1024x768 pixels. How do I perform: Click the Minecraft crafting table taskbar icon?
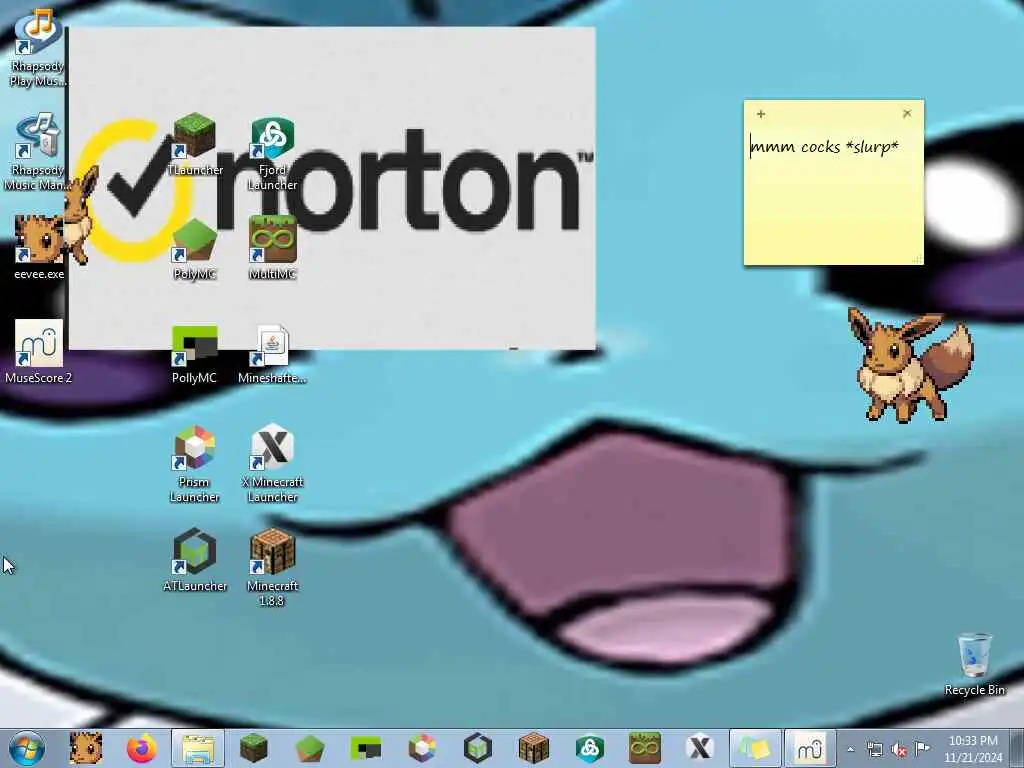(x=534, y=748)
